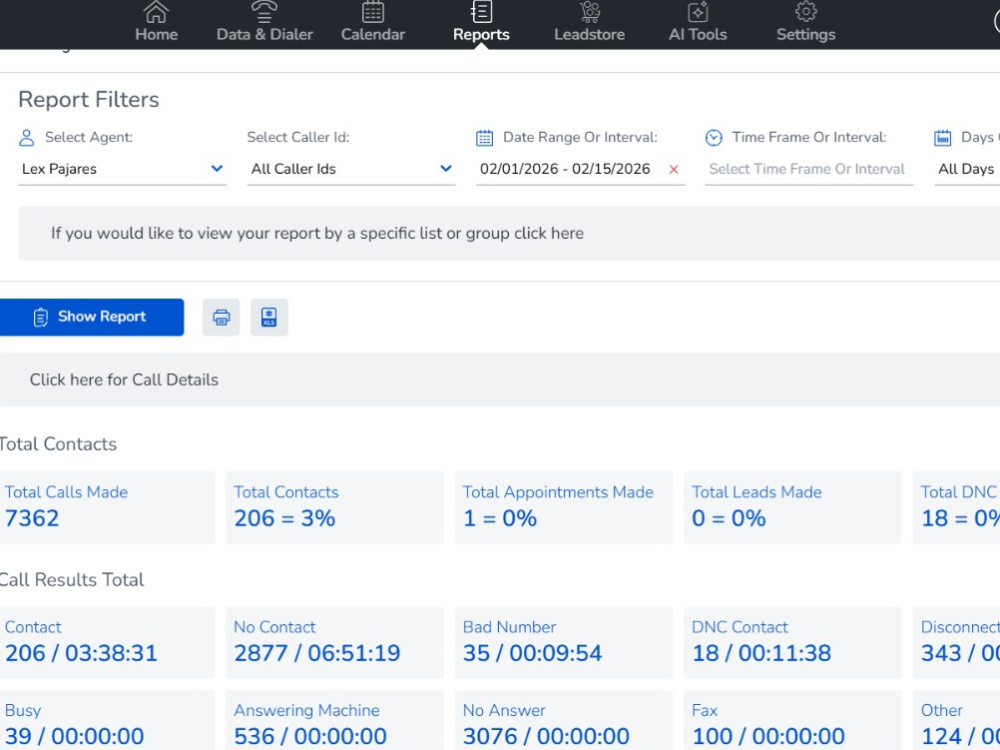Viewport: 1000px width, 750px height.
Task: Open the Lex Pajares agent selection
Action: point(122,169)
